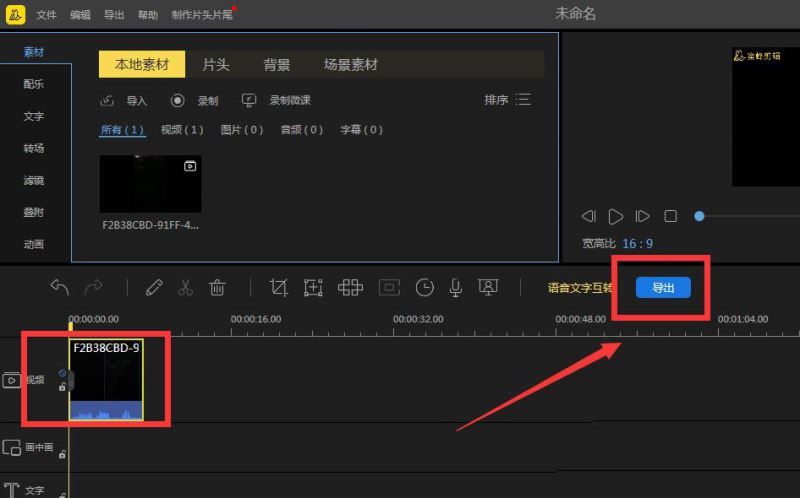Select 叠附 in the left sidebar
The width and height of the screenshot is (800, 498).
34,212
